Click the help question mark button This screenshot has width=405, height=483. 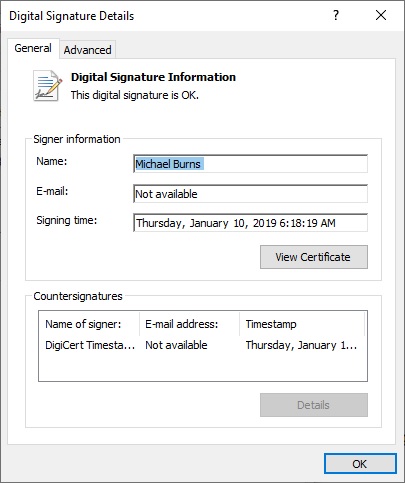(336, 15)
